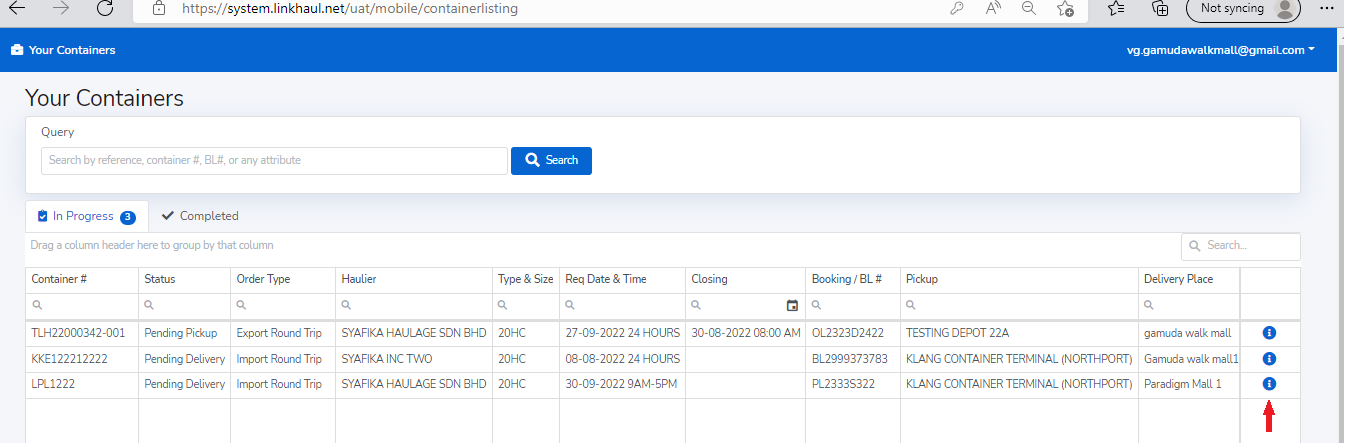Open info icon for container KKE122212222
Image resolution: width=1347 pixels, height=443 pixels.
click(1269, 358)
